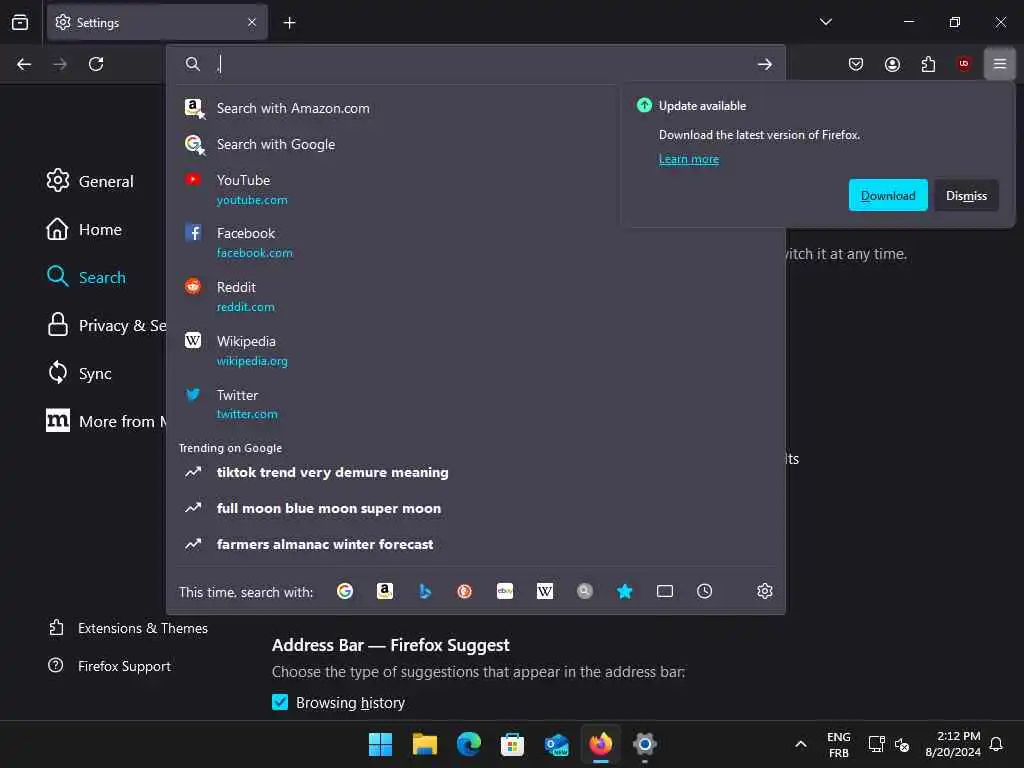
Task: Open the Facebook suggestion
Action: point(475,242)
